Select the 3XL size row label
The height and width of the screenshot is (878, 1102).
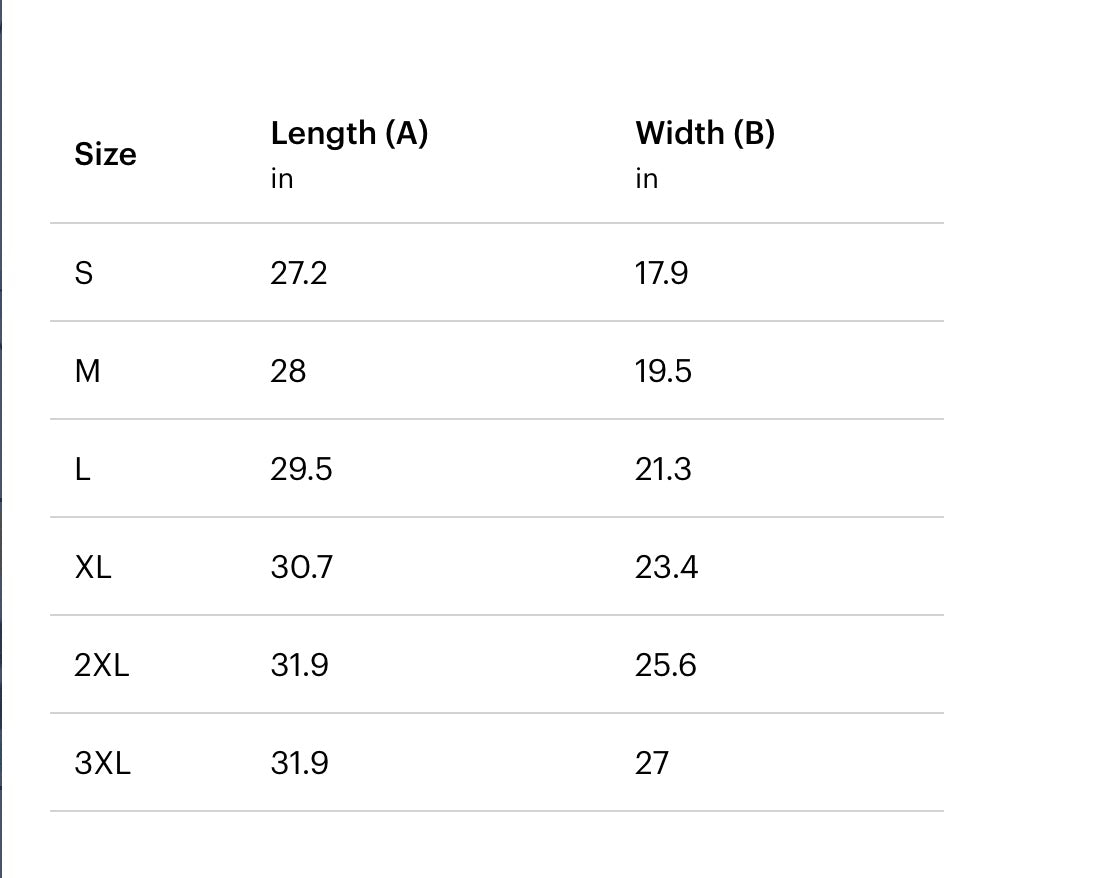(103, 763)
